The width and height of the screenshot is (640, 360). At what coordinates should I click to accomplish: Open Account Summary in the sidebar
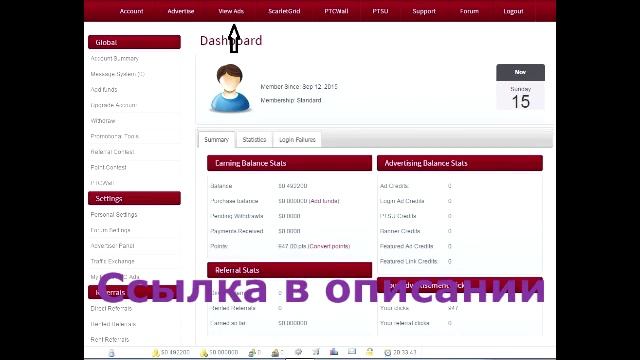tap(115, 59)
